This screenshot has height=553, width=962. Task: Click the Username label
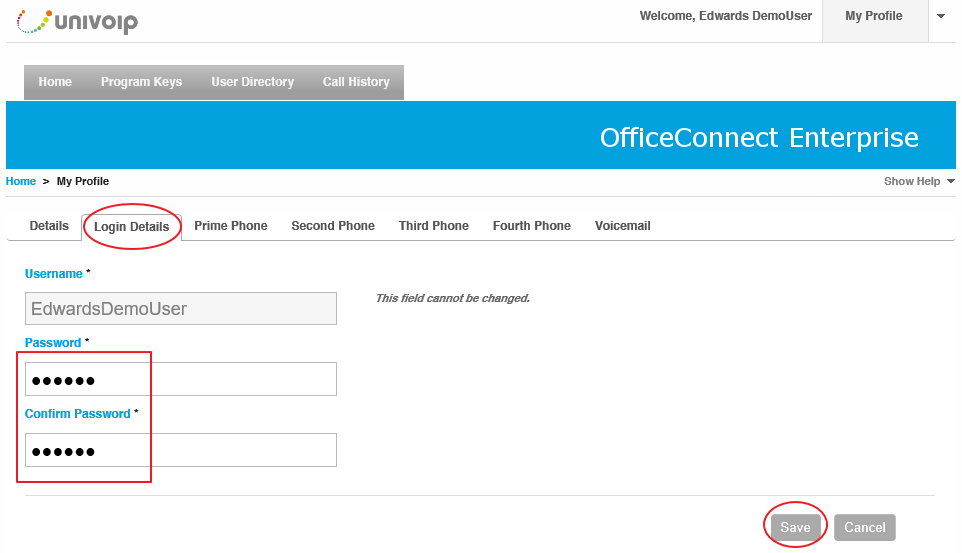54,274
